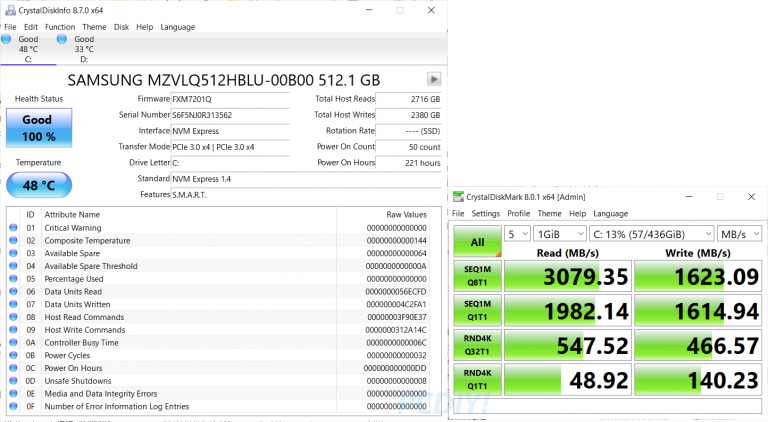Click status dot for Data Units Written
Viewport: 768px width, 422px height.
[13, 304]
